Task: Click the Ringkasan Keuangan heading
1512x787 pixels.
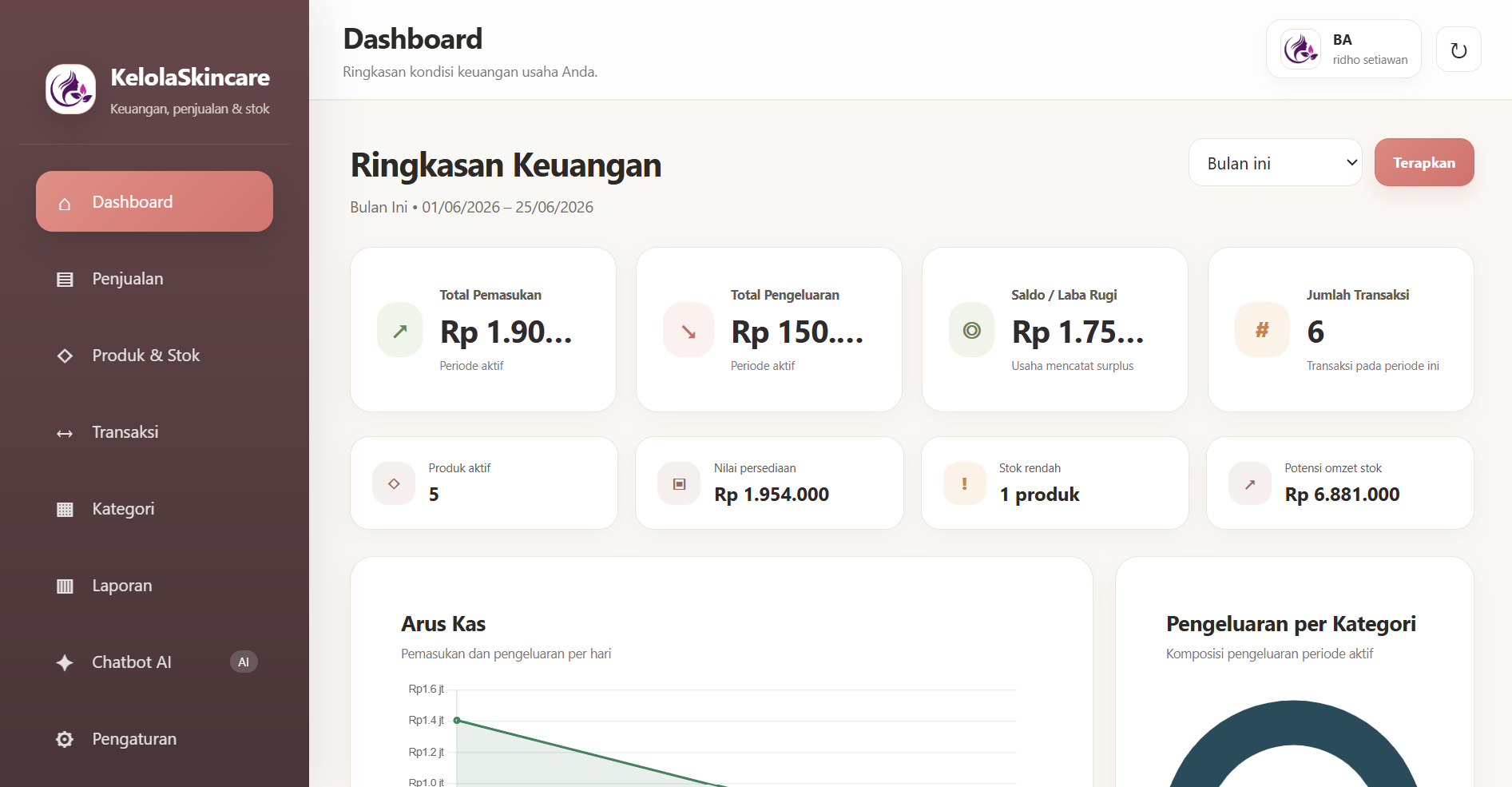Action: click(x=506, y=165)
